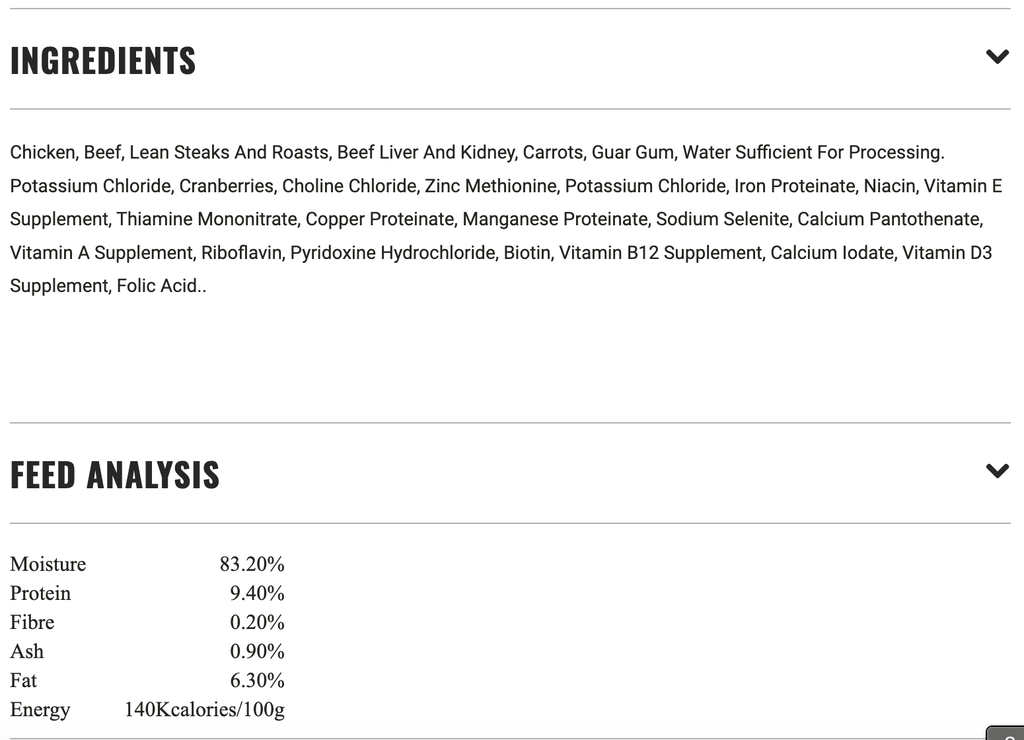1024x740 pixels.
Task: Click the 0.20% fibre value
Action: (x=257, y=622)
